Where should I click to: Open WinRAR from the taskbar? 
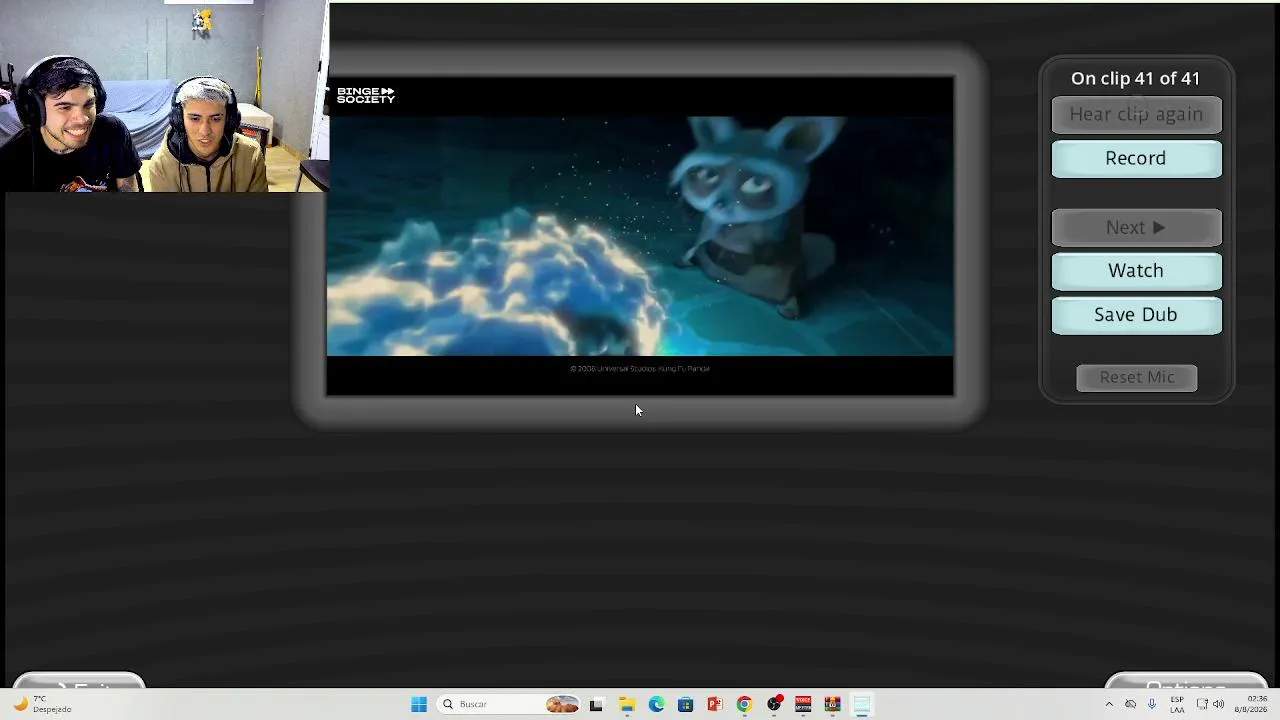[x=832, y=704]
